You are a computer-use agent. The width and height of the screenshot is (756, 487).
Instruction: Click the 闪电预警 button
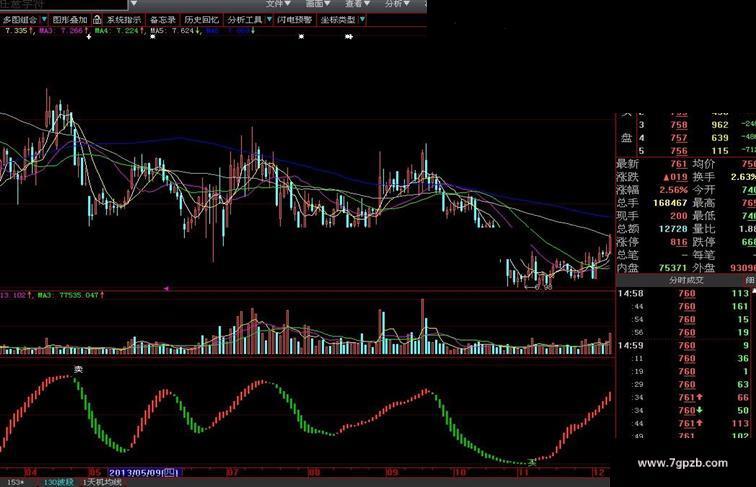[295, 20]
